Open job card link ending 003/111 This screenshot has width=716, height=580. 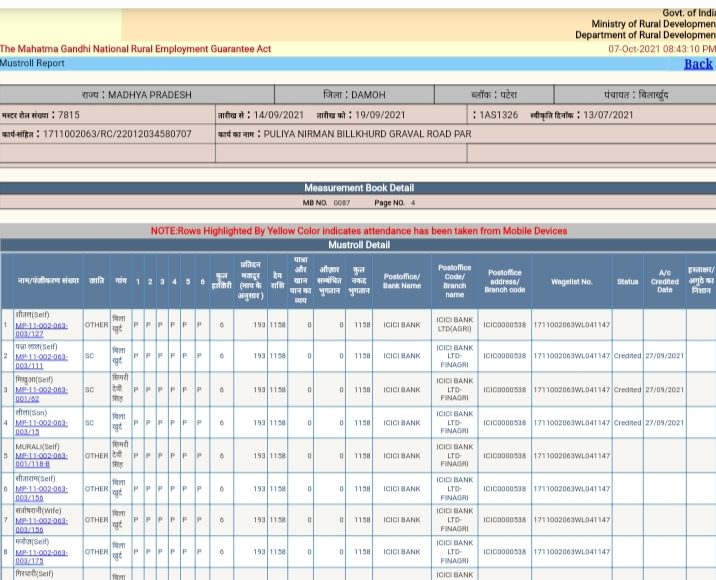41,361
